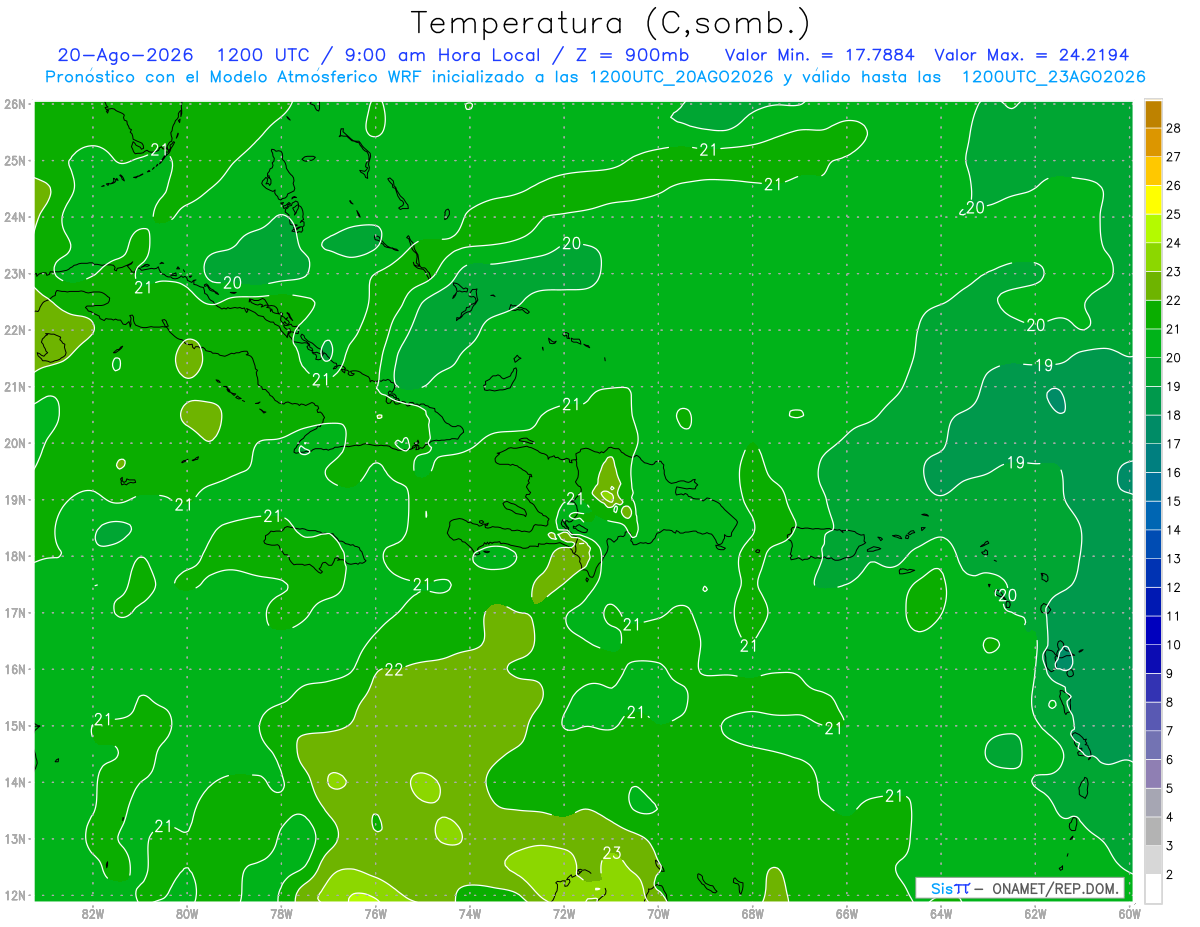
Task: Click the colorbar scale label '12'
Action: pos(1174,587)
